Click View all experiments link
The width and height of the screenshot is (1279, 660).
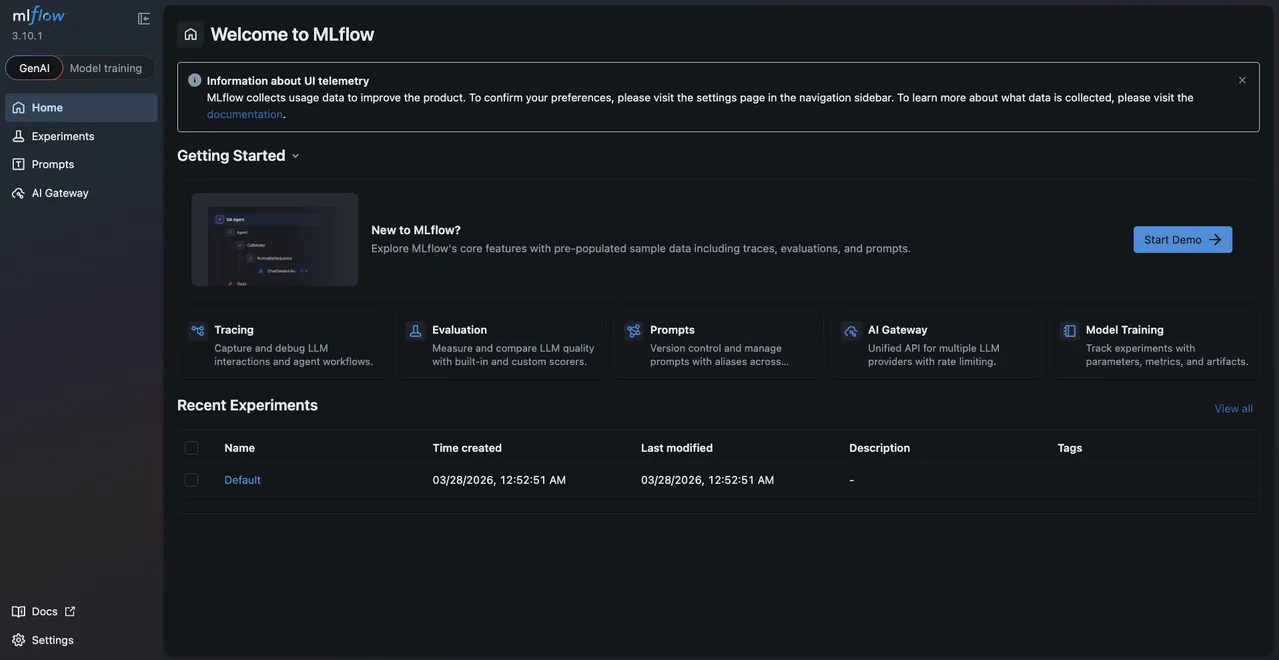coord(1234,409)
